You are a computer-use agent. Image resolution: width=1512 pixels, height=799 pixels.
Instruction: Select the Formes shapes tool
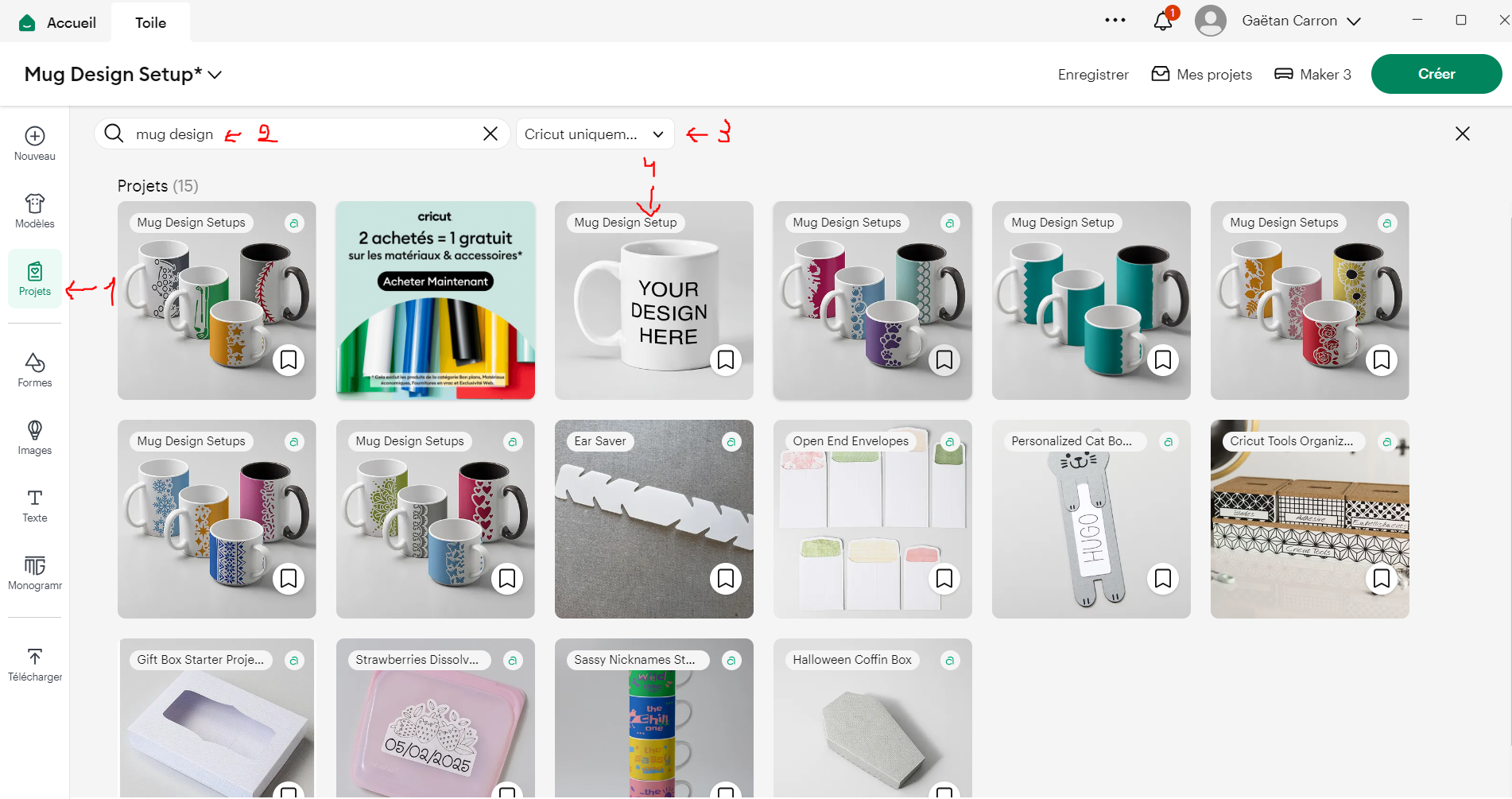[35, 370]
